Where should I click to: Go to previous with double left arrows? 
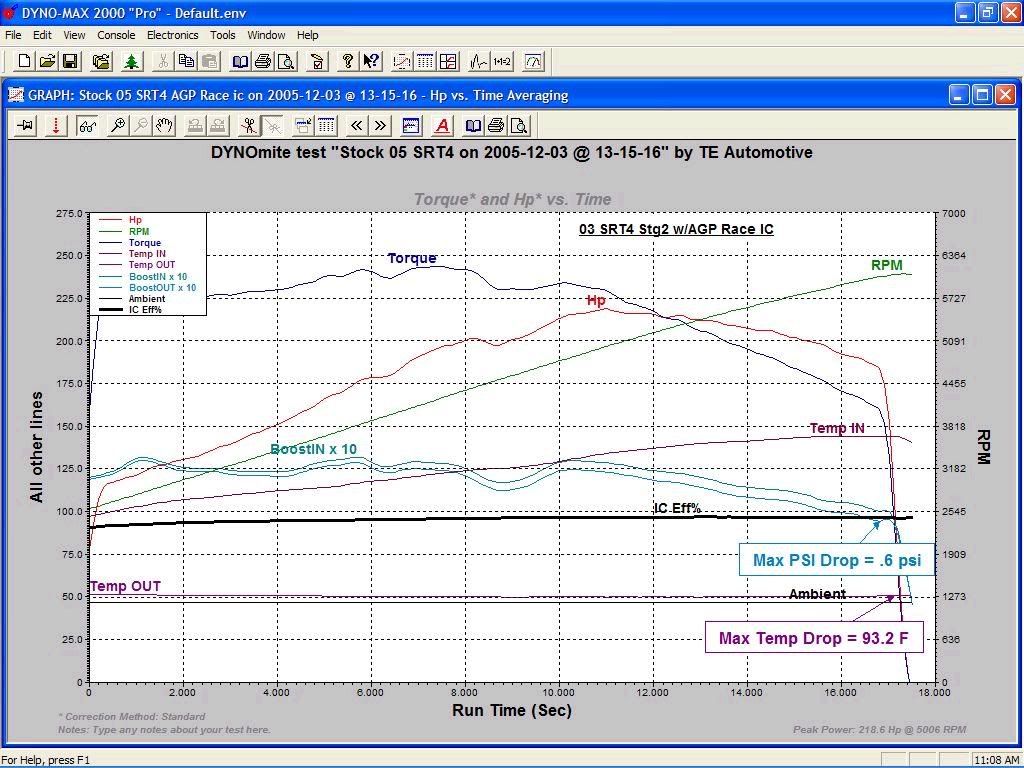[357, 125]
